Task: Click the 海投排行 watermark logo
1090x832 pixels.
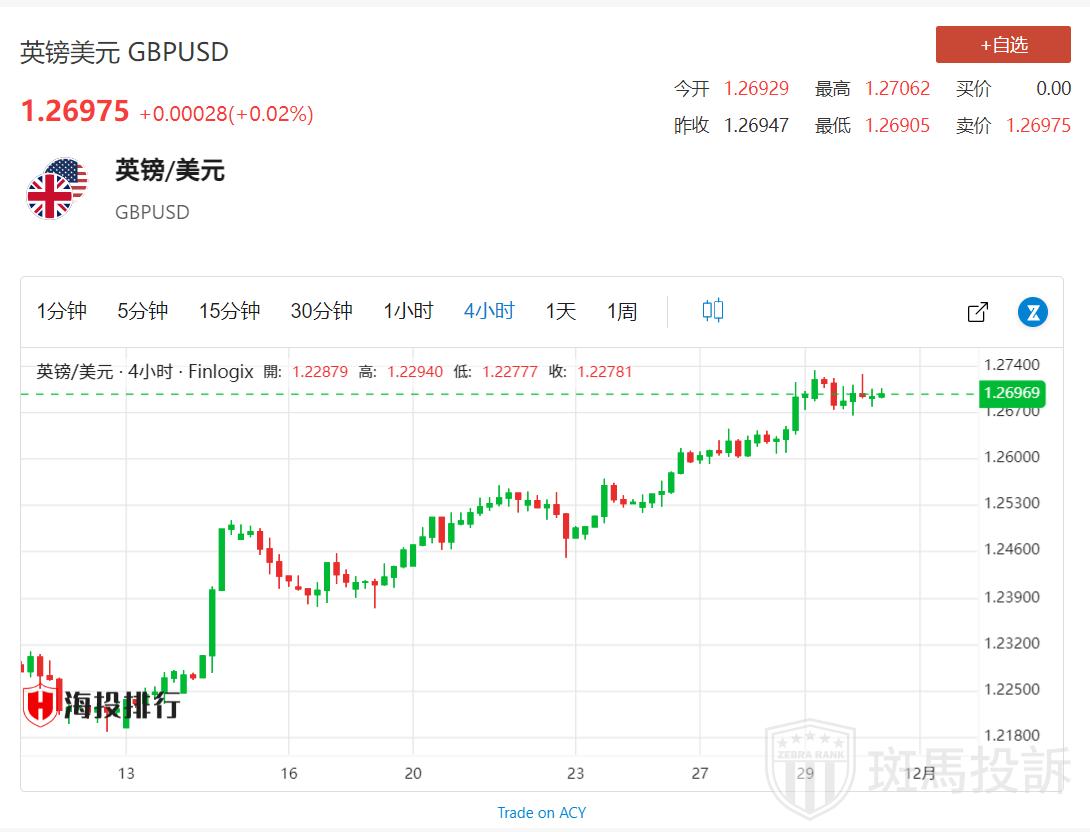Action: (x=102, y=705)
